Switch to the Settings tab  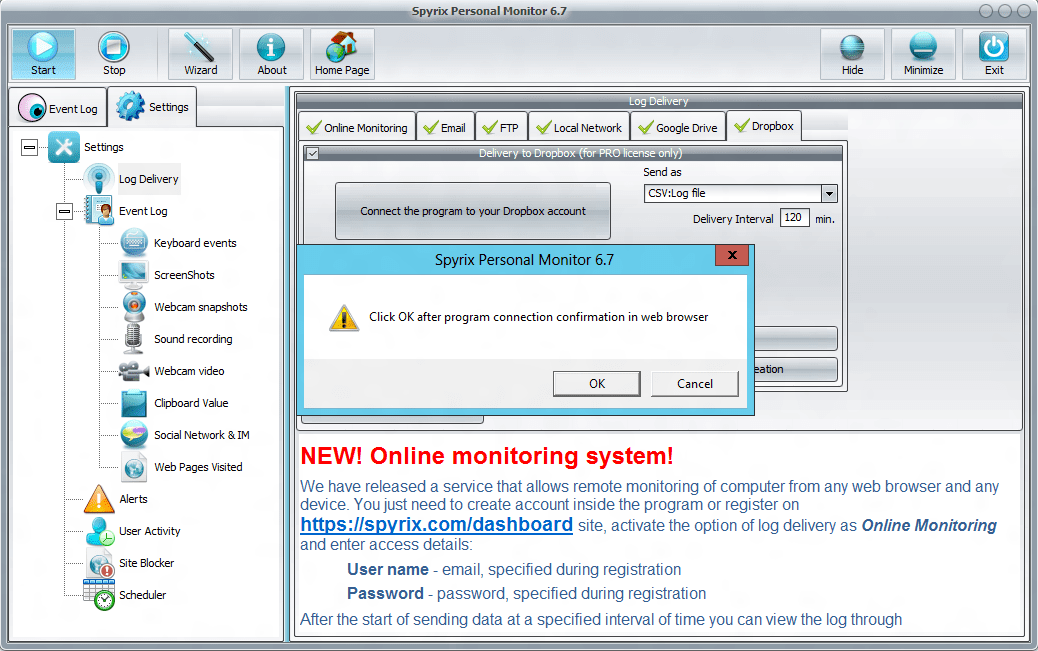click(x=153, y=107)
